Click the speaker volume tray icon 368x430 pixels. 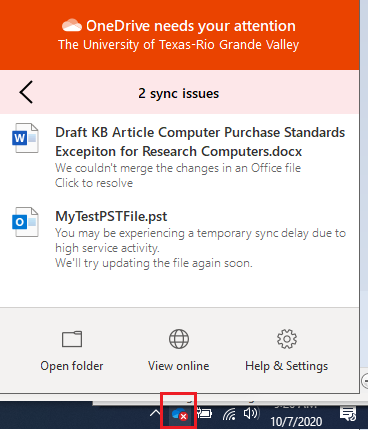pyautogui.click(x=251, y=414)
